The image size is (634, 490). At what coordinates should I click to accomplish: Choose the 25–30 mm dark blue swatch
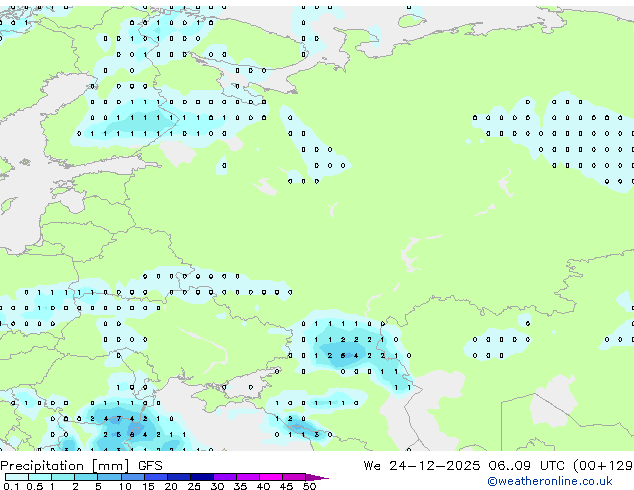click(x=201, y=477)
